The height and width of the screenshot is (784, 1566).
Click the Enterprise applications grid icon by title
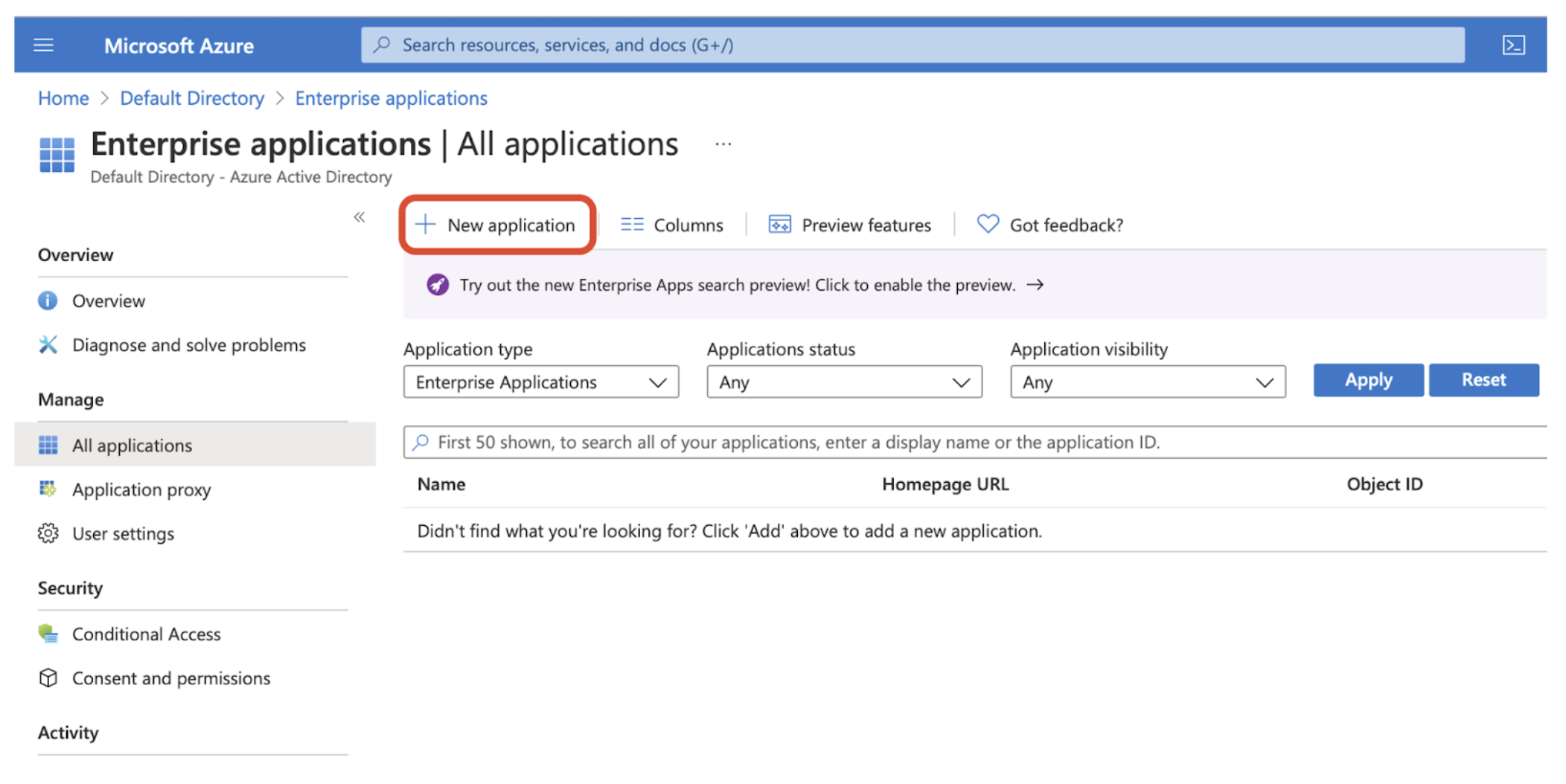tap(57, 155)
